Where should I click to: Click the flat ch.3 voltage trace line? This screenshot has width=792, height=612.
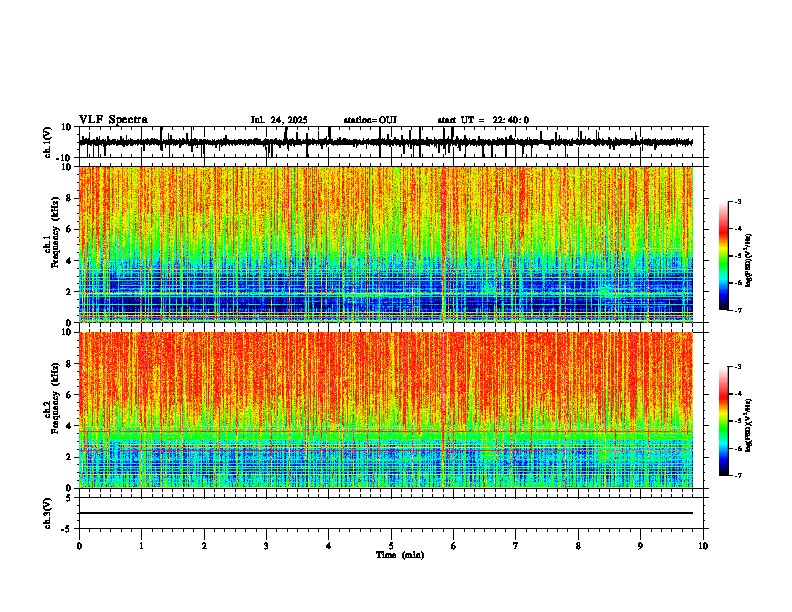386,513
